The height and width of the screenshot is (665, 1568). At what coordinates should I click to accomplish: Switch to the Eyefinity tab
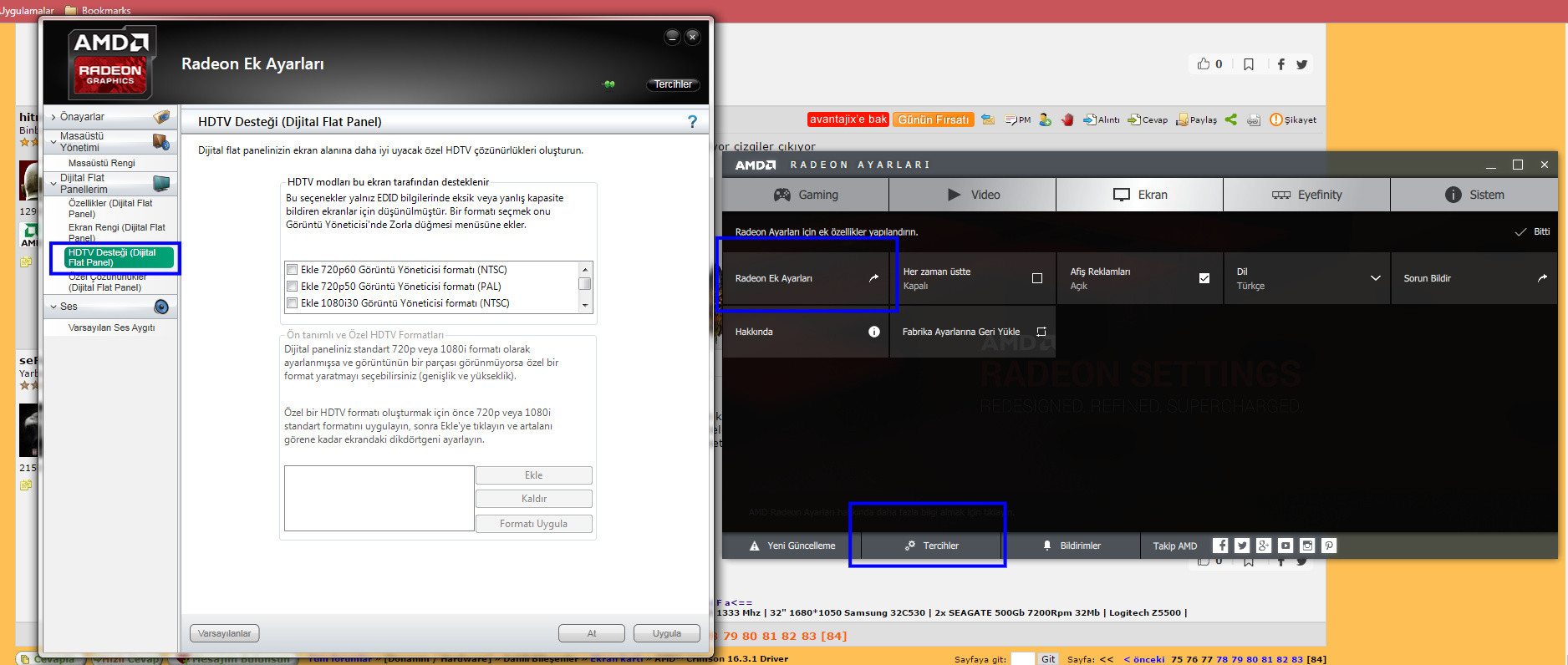(x=1307, y=195)
